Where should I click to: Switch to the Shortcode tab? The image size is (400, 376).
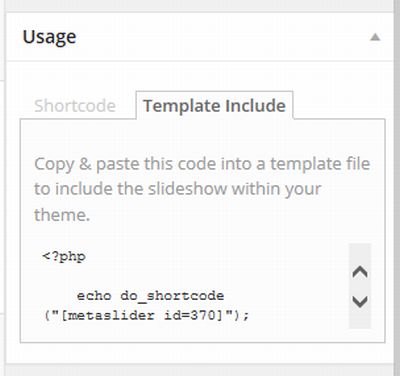pos(75,106)
